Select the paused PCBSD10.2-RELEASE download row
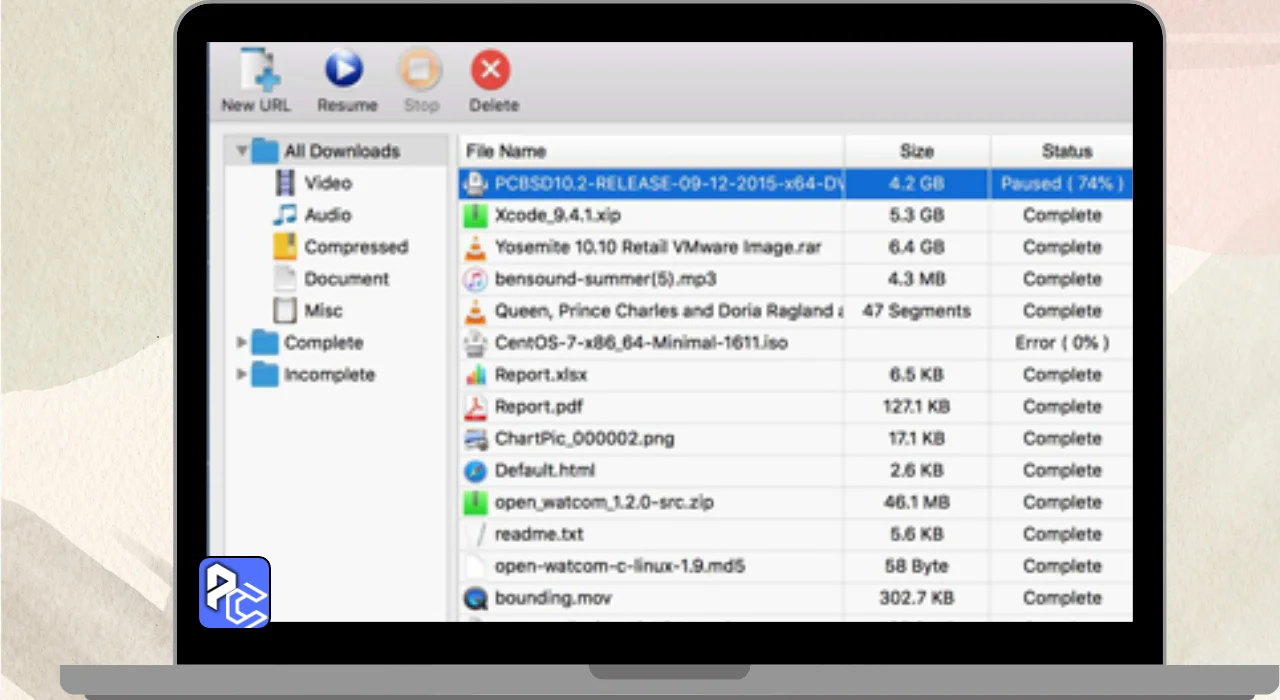 (x=667, y=184)
